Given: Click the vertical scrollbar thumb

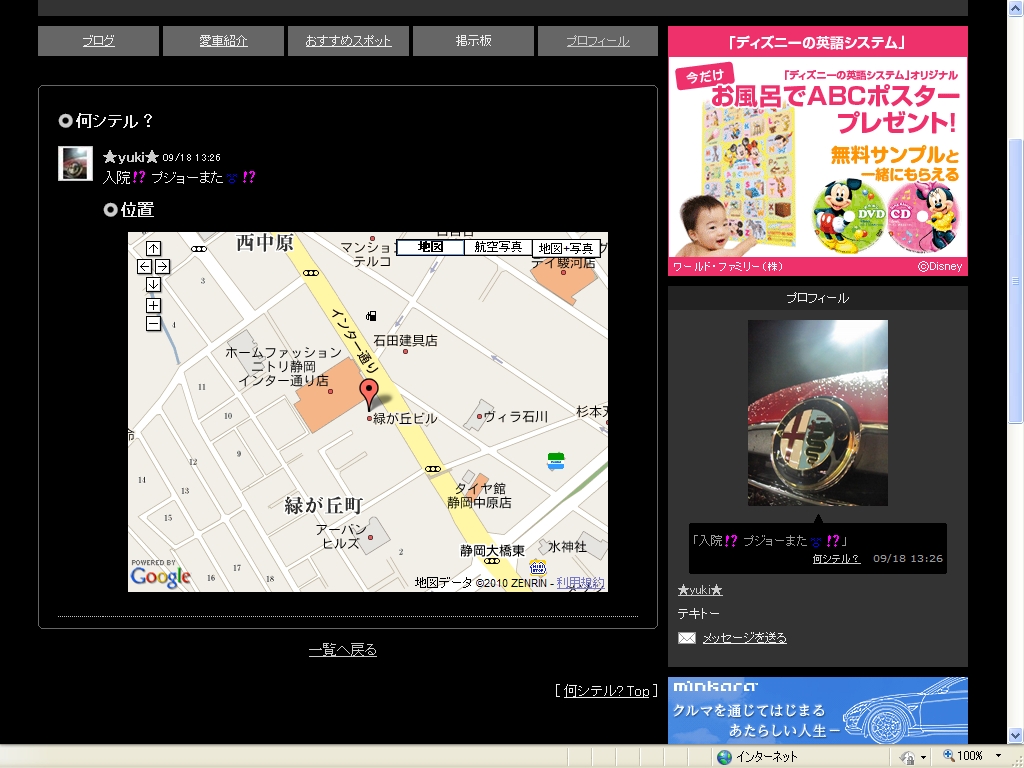Looking at the screenshot, I should point(1016,281).
